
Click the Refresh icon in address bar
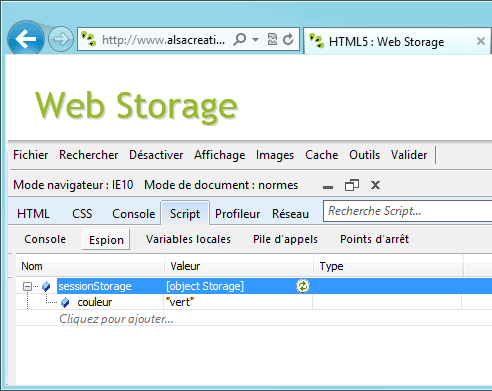click(x=288, y=39)
